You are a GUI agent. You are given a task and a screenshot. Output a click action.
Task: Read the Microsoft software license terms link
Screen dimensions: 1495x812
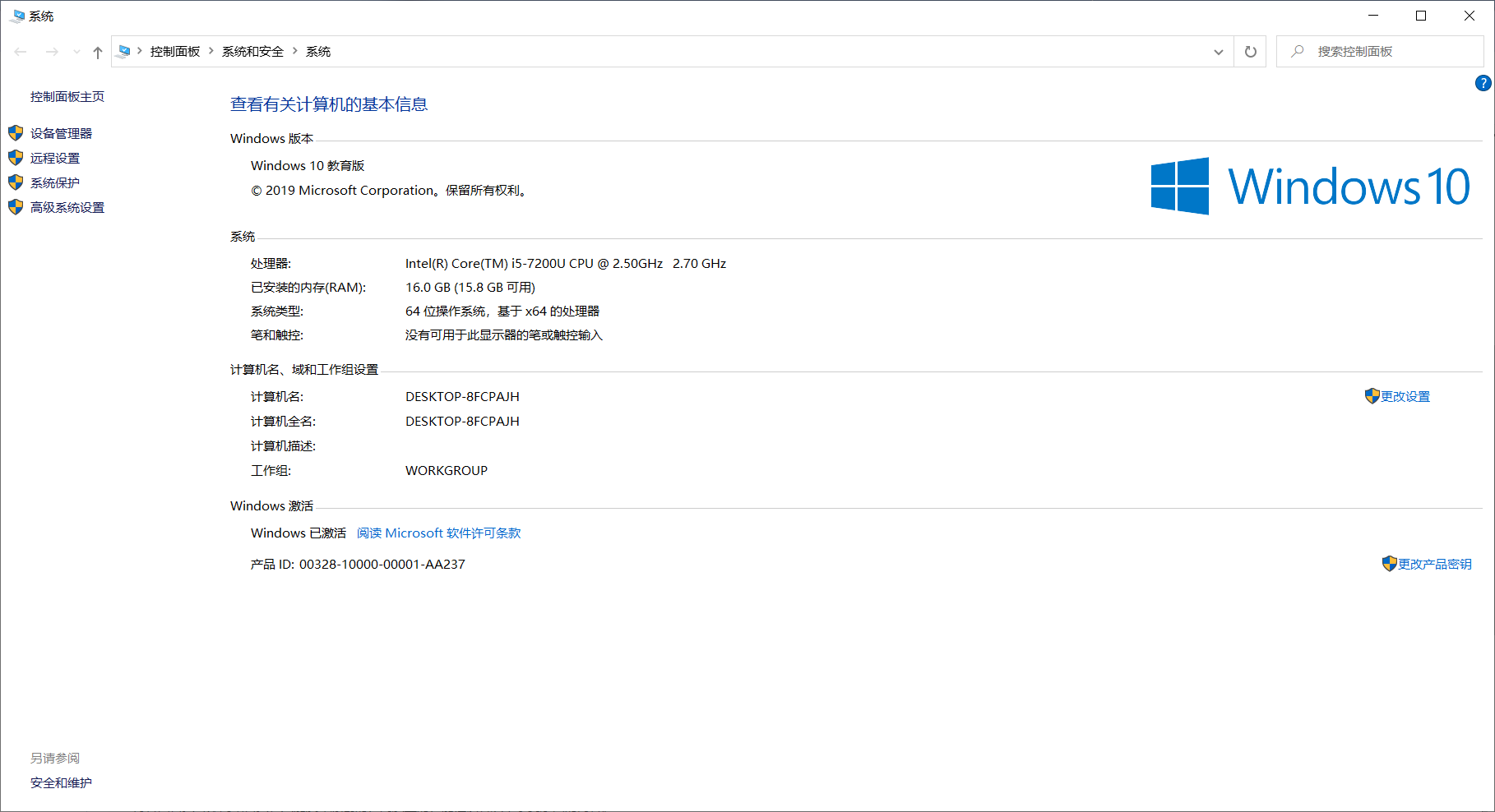[439, 533]
